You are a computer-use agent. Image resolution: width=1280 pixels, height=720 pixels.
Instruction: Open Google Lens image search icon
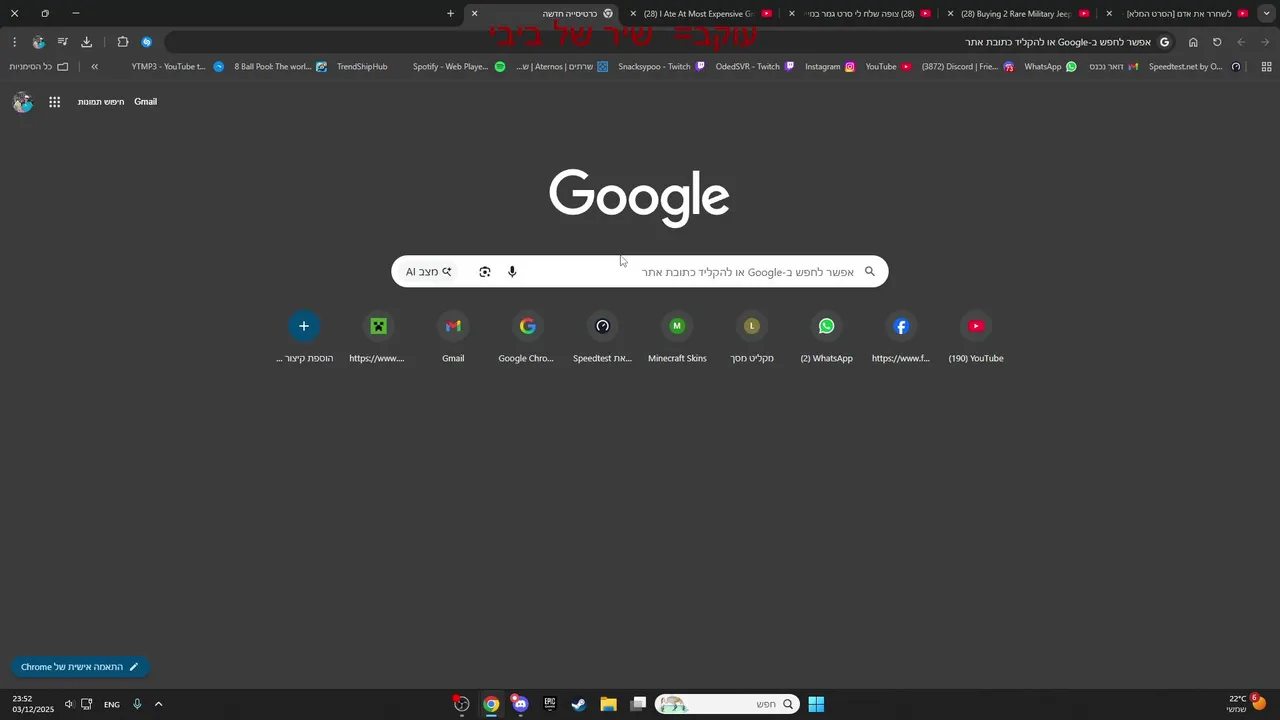coord(485,272)
